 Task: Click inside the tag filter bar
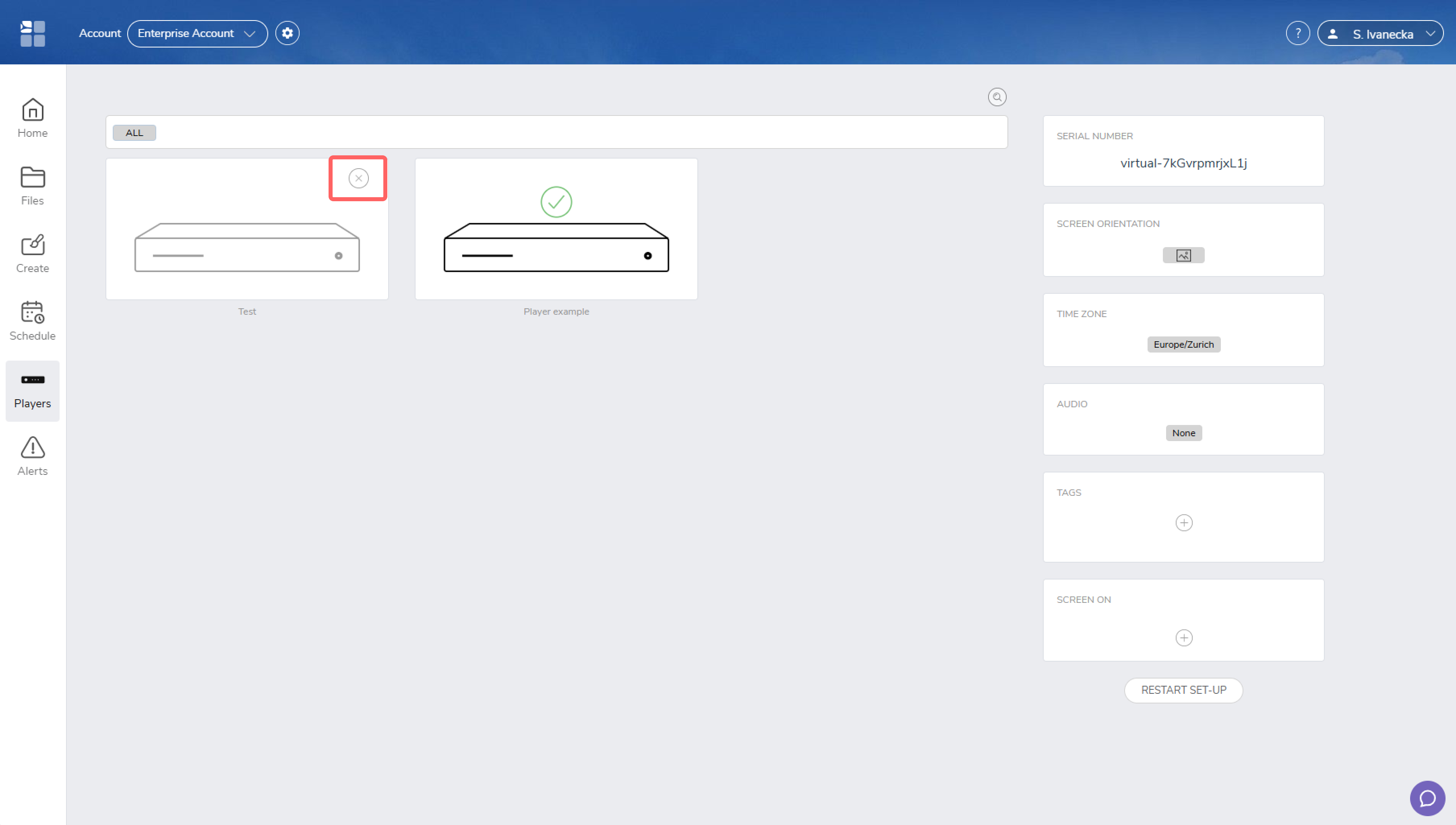pos(556,132)
